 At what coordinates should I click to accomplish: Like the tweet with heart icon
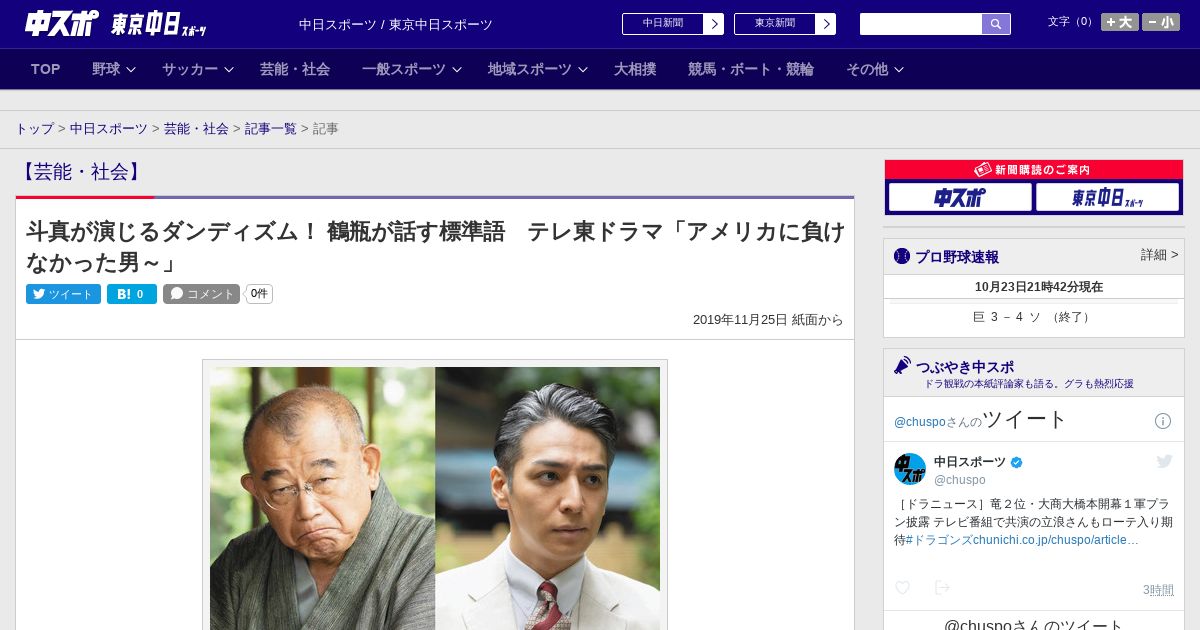click(902, 588)
